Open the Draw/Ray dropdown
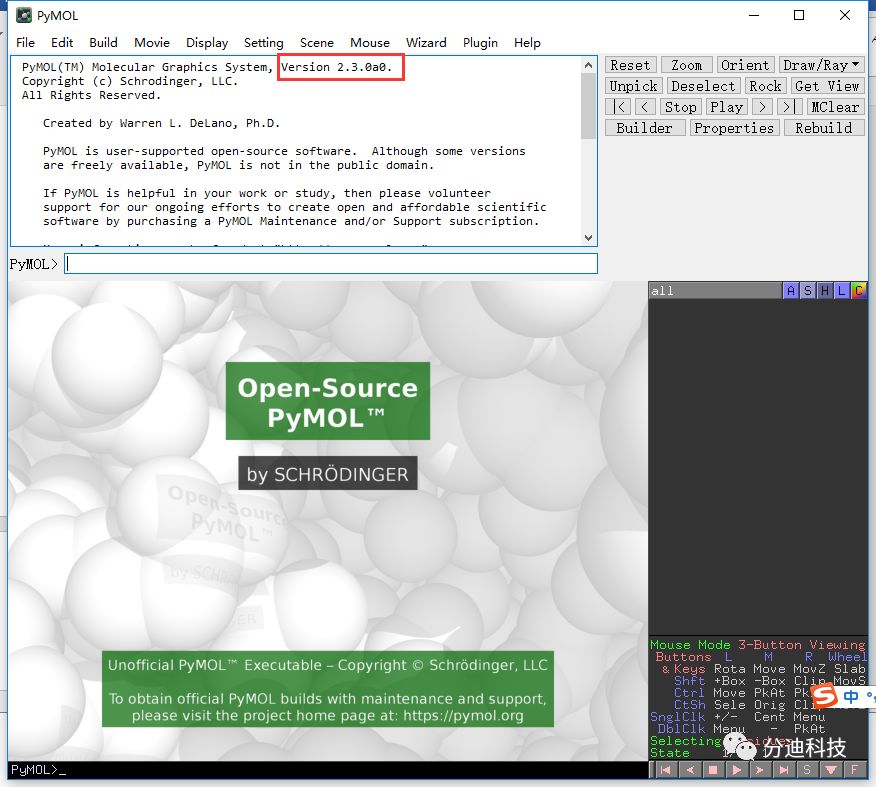Image resolution: width=876 pixels, height=787 pixels. (821, 65)
